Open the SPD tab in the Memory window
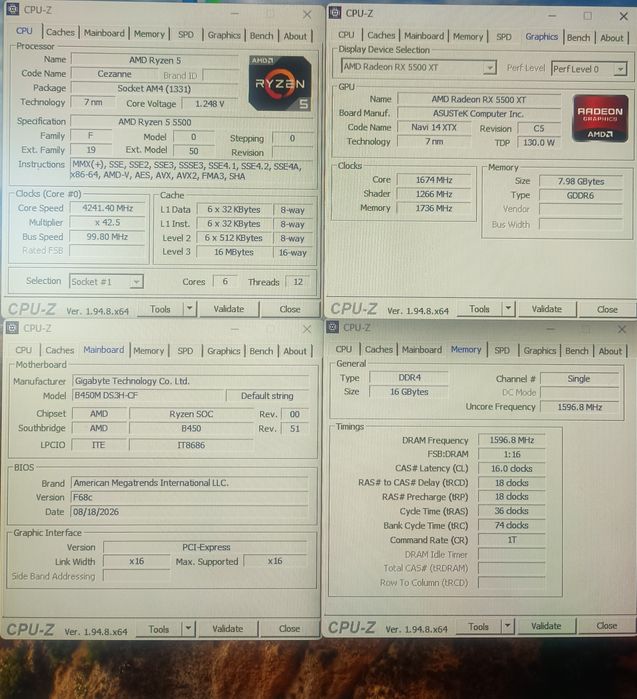637x699 pixels. [502, 350]
